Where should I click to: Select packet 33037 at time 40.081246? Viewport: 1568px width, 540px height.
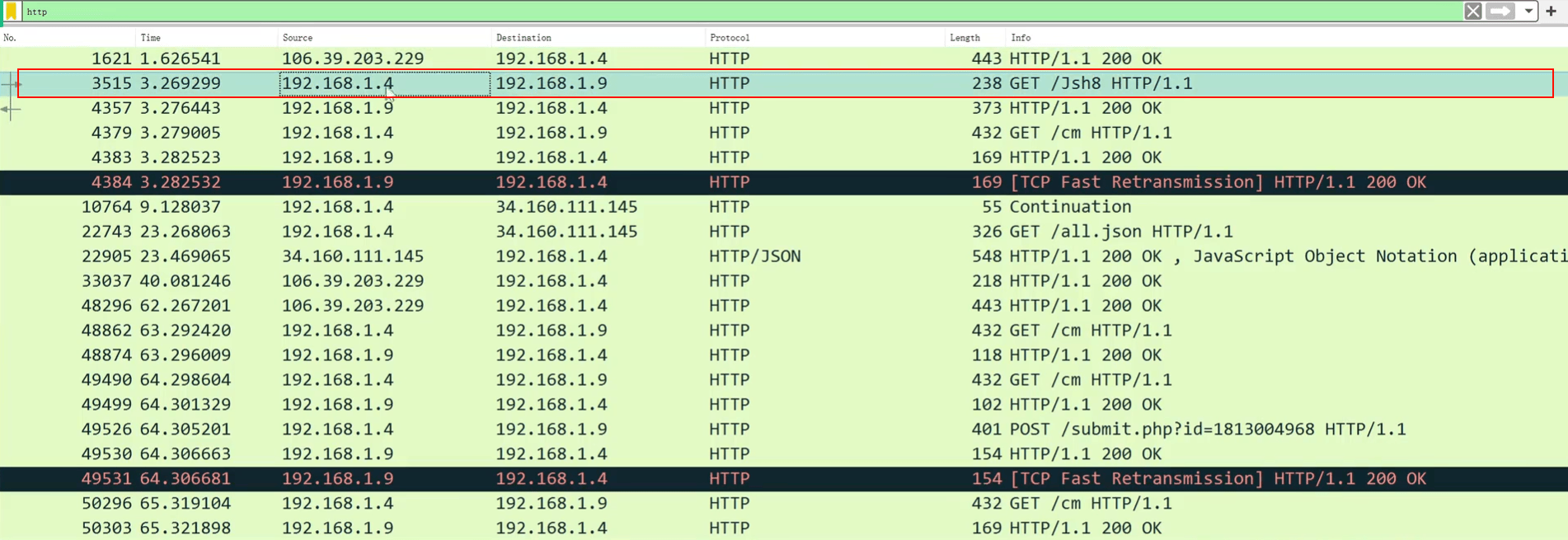(x=784, y=281)
